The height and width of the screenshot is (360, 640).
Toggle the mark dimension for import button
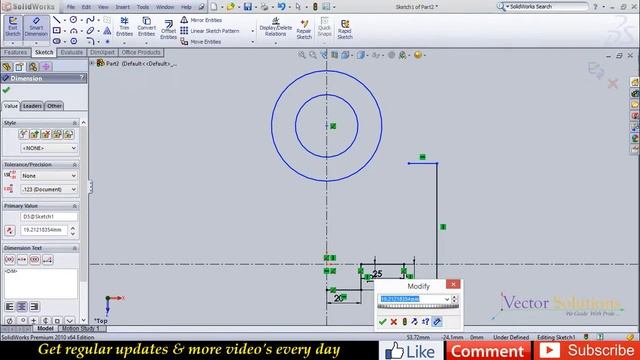tap(437, 322)
